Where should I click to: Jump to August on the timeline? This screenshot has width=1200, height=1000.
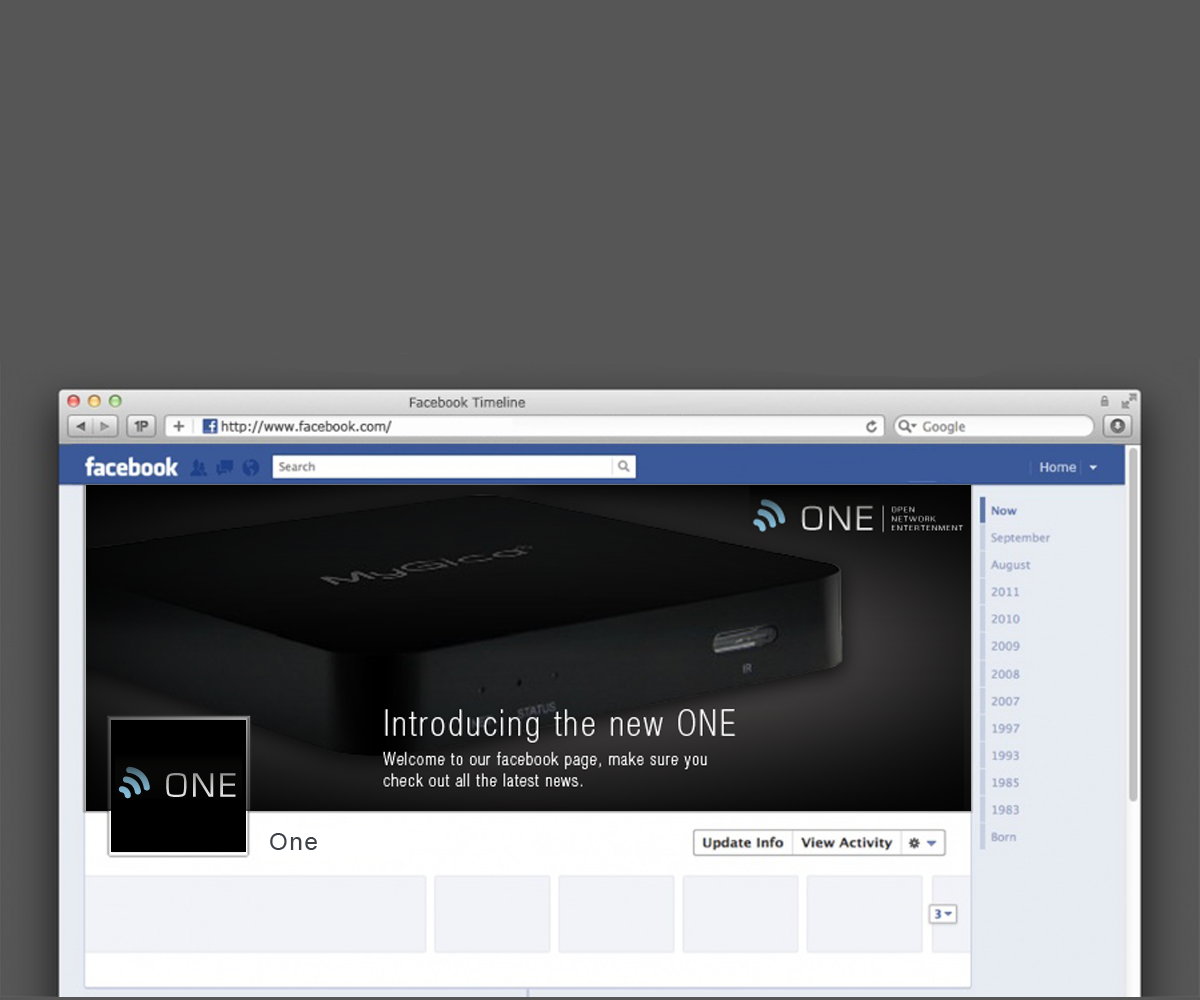click(x=1010, y=565)
